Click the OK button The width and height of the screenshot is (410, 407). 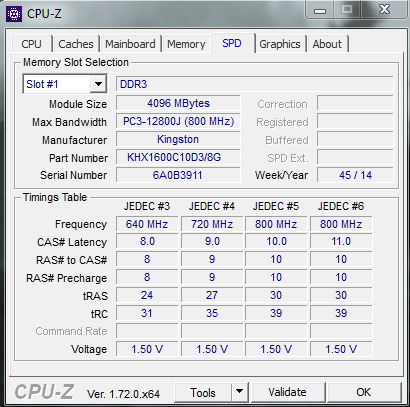363,392
